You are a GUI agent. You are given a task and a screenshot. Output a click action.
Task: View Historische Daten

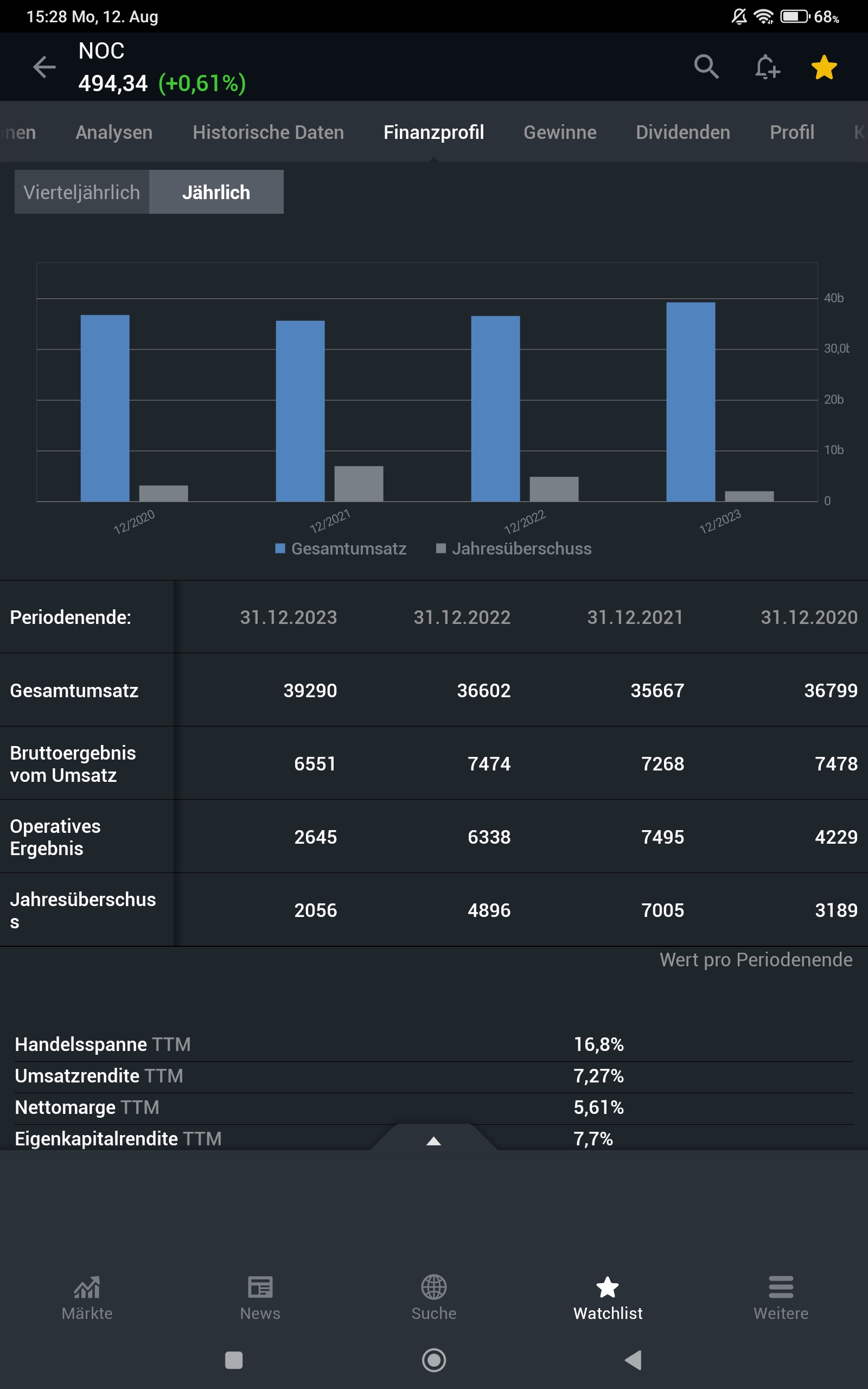point(267,132)
